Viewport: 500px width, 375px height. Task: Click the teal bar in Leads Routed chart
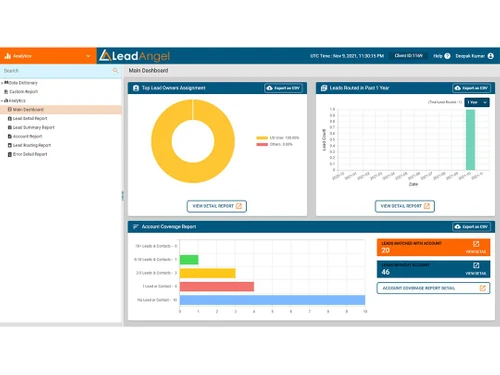click(470, 140)
